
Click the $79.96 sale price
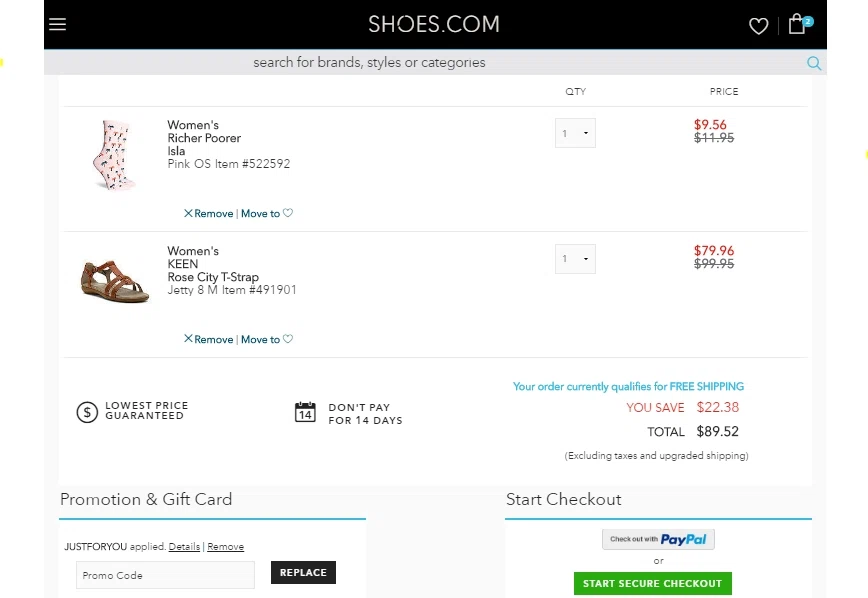(x=714, y=251)
